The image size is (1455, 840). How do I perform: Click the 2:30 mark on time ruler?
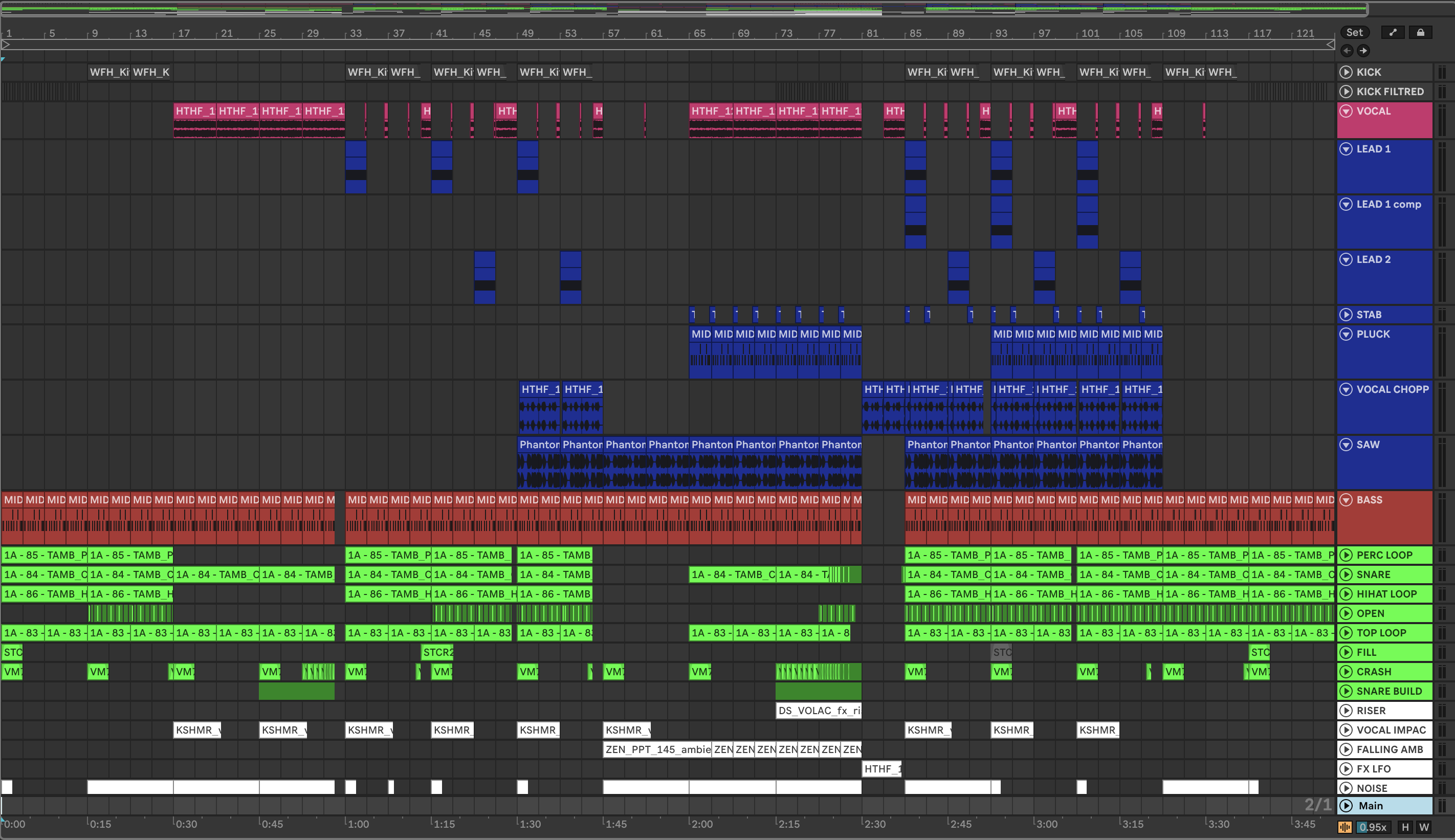coord(875,824)
